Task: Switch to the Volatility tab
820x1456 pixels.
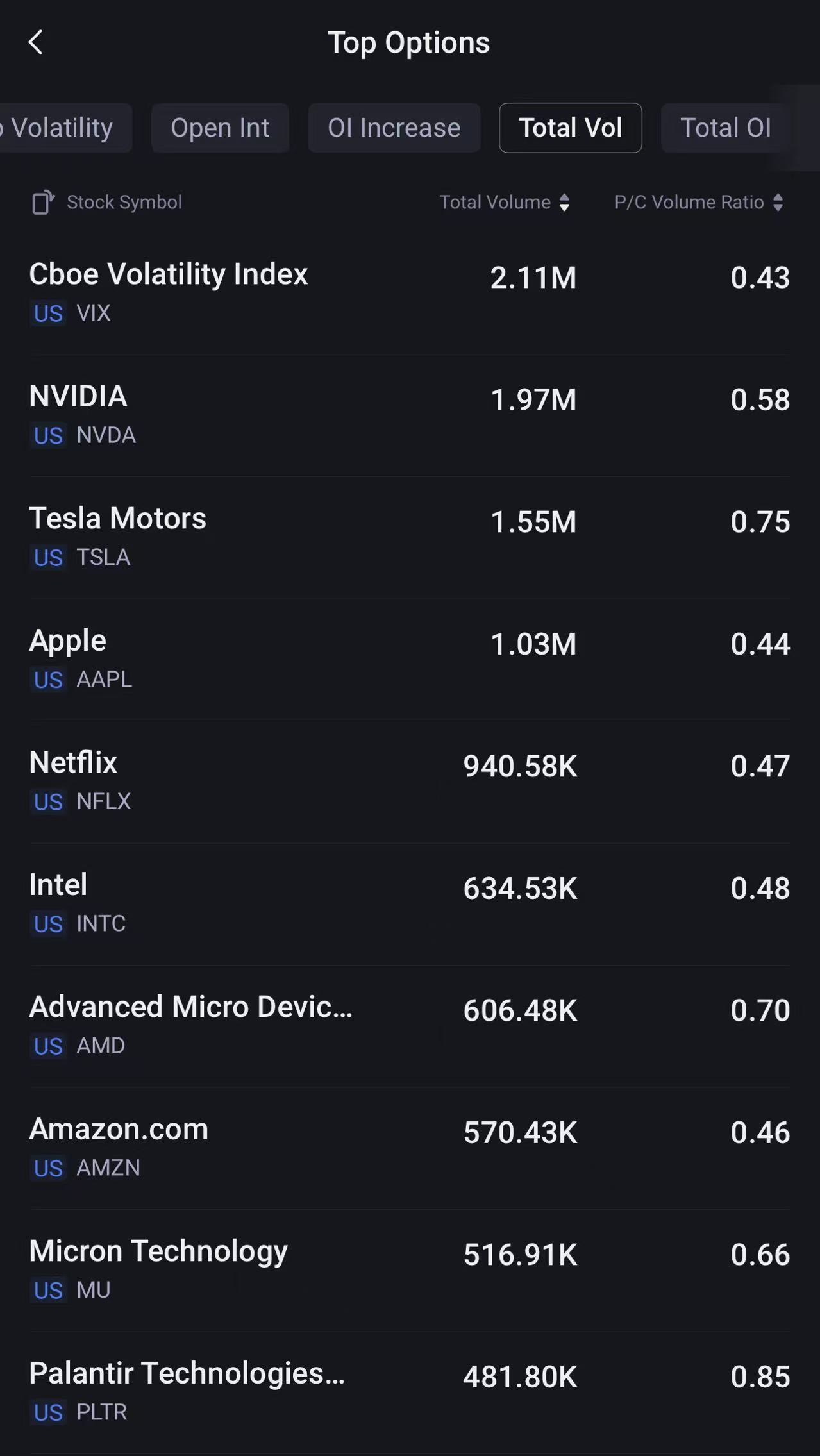Action: pyautogui.click(x=63, y=128)
